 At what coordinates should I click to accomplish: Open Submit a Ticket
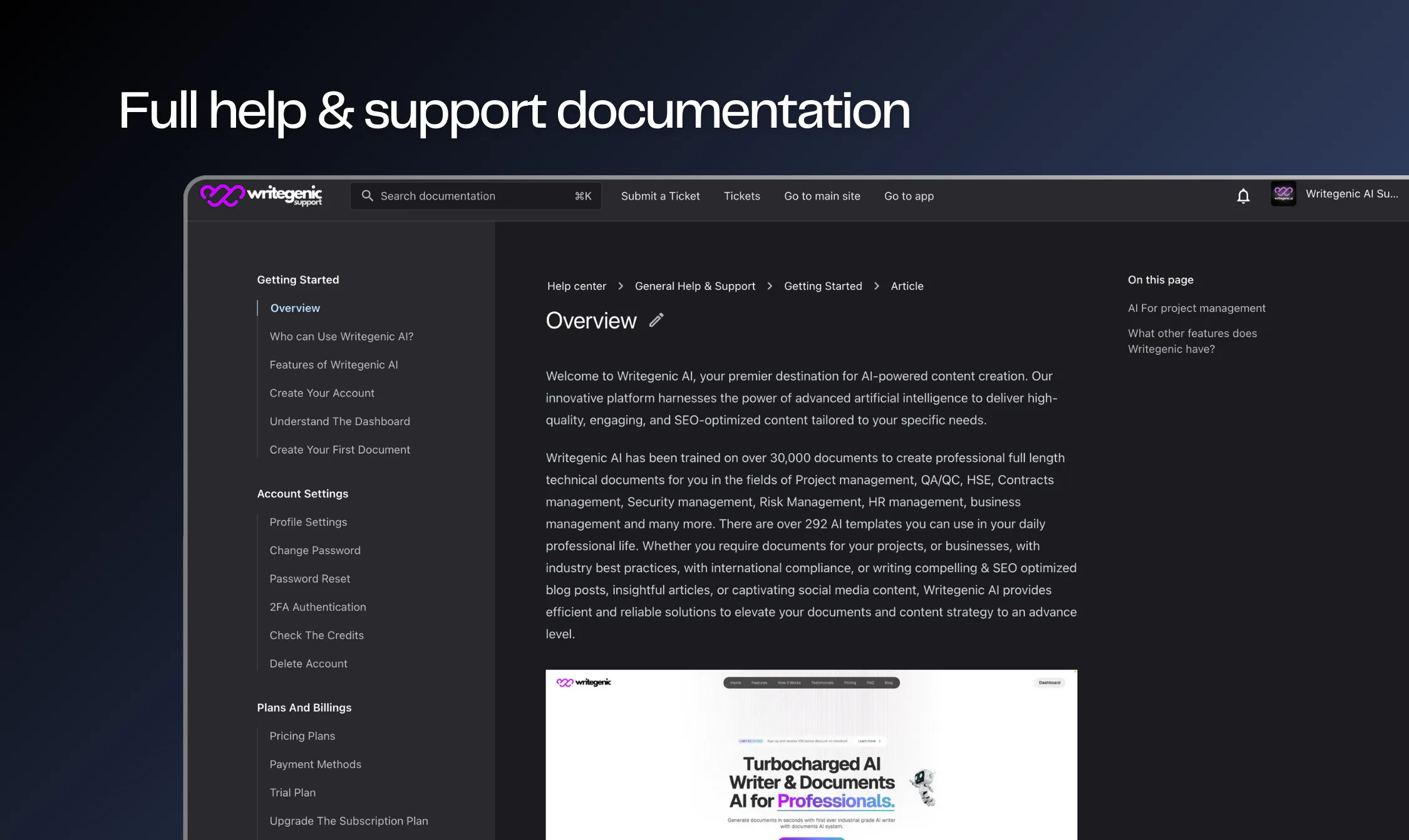660,196
